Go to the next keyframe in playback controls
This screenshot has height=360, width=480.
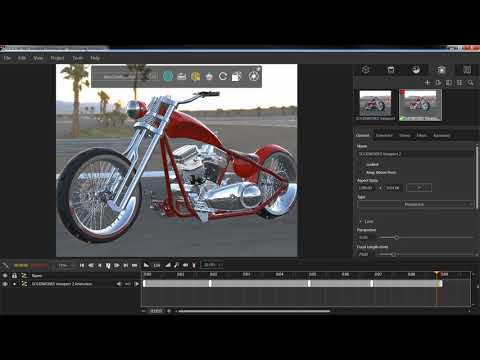126,265
